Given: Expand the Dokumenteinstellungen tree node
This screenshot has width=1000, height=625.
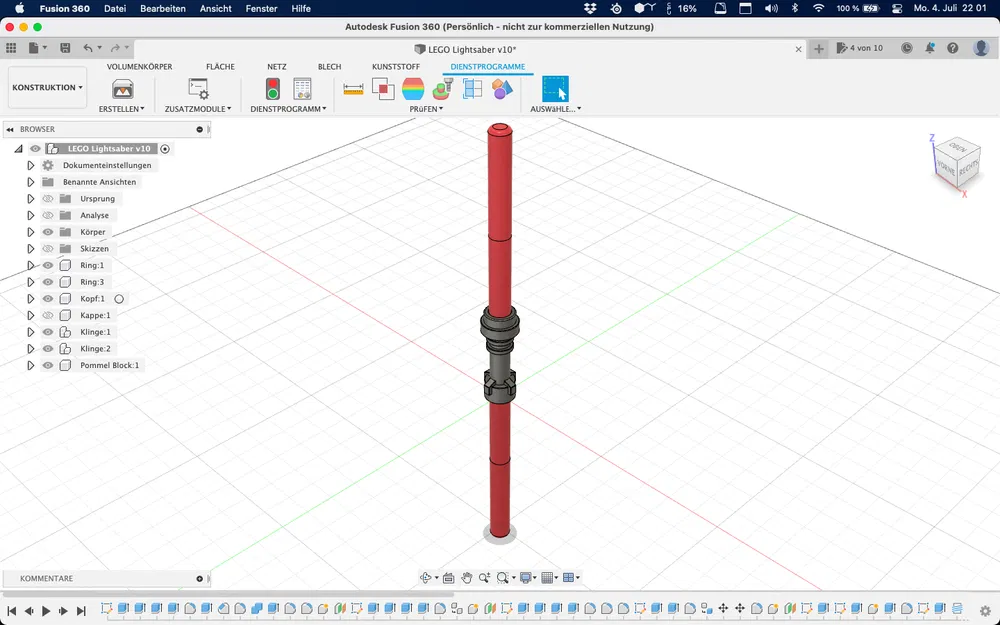Looking at the screenshot, I should [x=31, y=165].
